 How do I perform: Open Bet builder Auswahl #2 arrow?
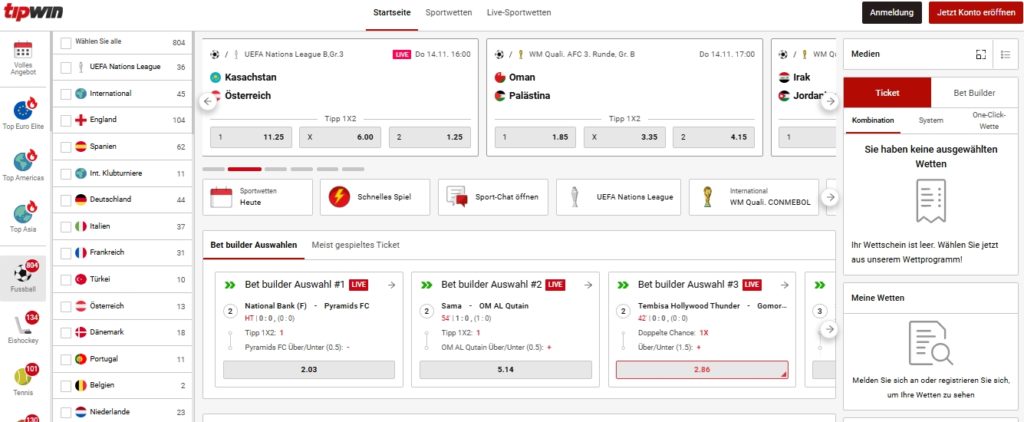pyautogui.click(x=588, y=285)
